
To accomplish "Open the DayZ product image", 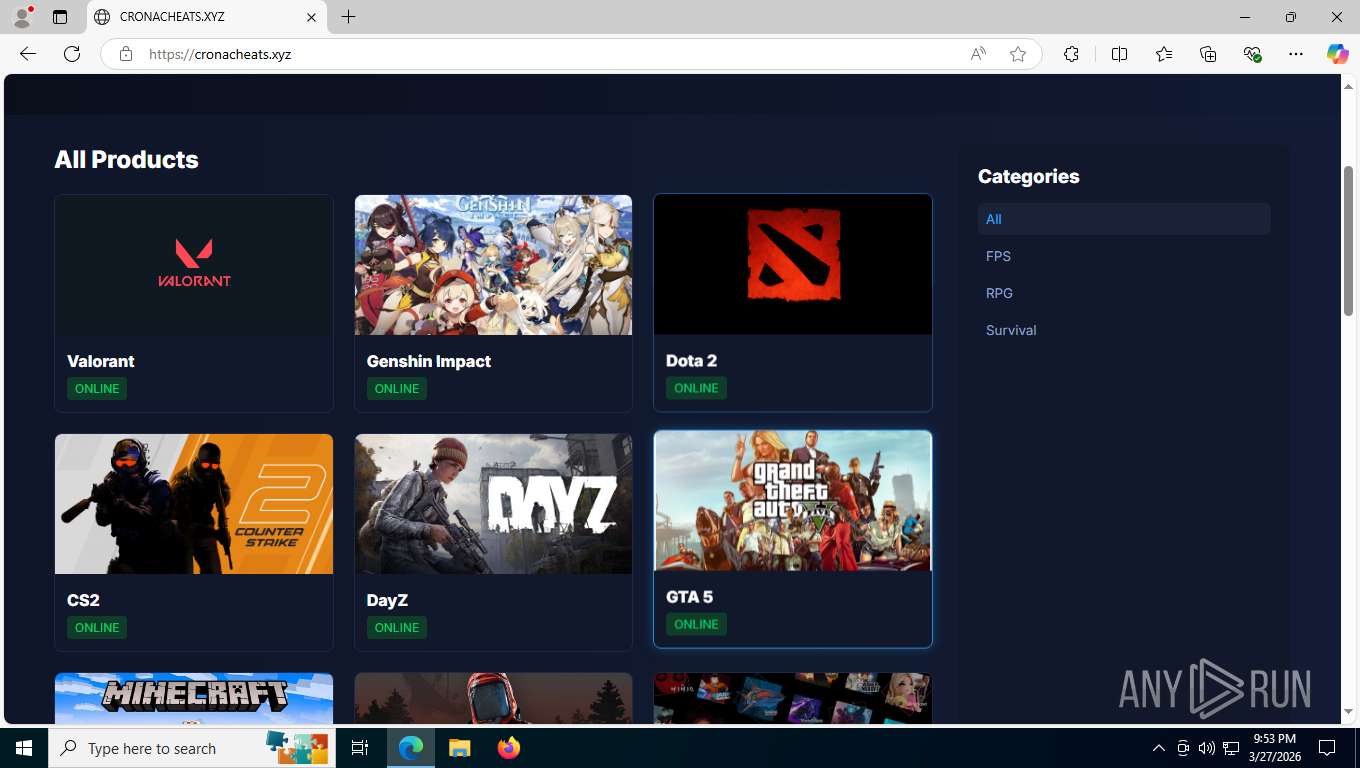I will (x=493, y=504).
